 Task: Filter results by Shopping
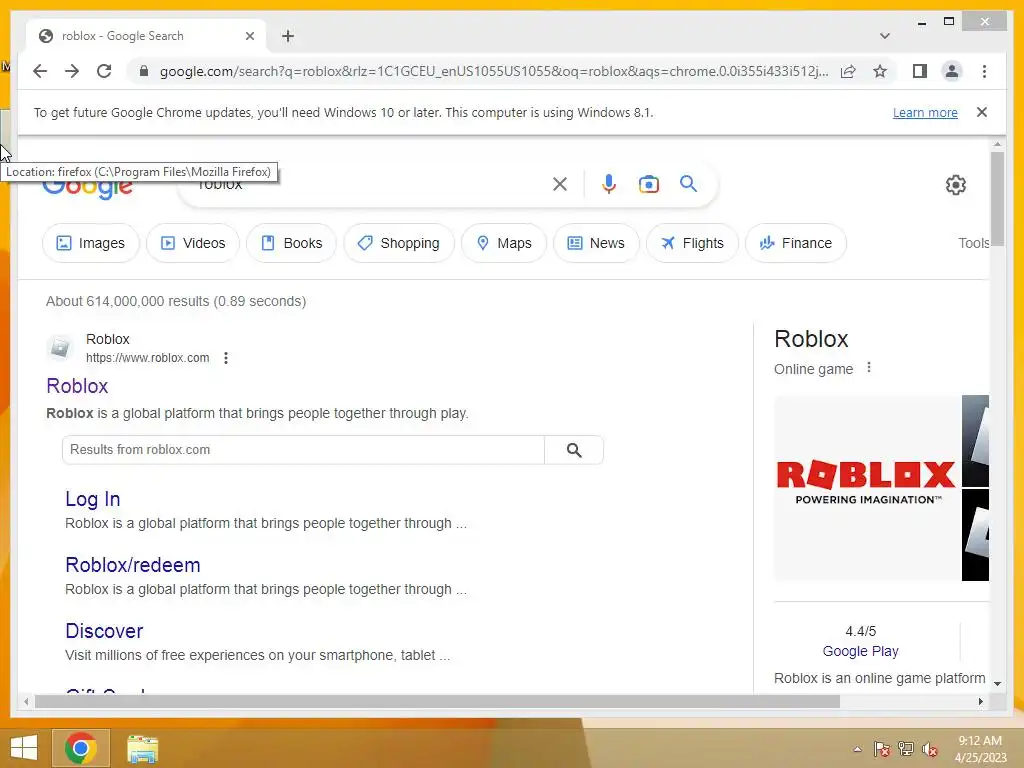coord(398,243)
